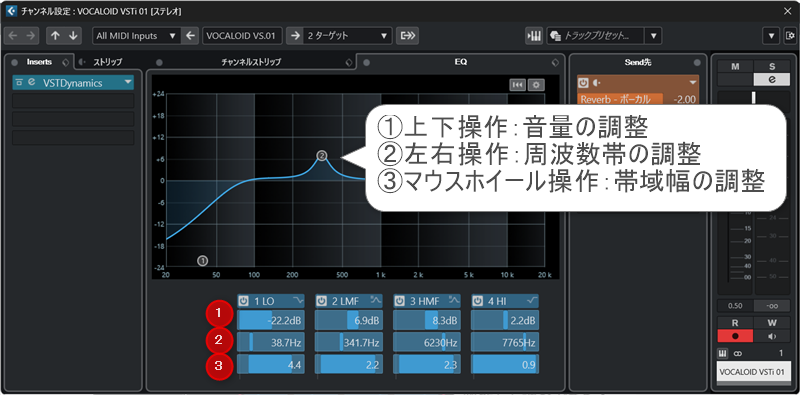The width and height of the screenshot is (800, 395).
Task: Click the トラックプリセット field
Action: (596, 36)
